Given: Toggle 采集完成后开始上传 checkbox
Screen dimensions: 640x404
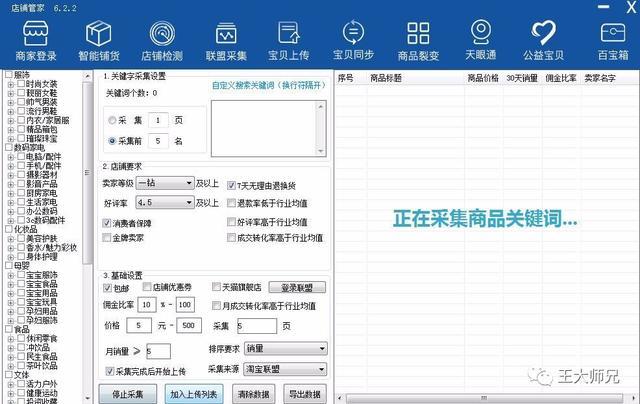Looking at the screenshot, I should coord(109,371).
